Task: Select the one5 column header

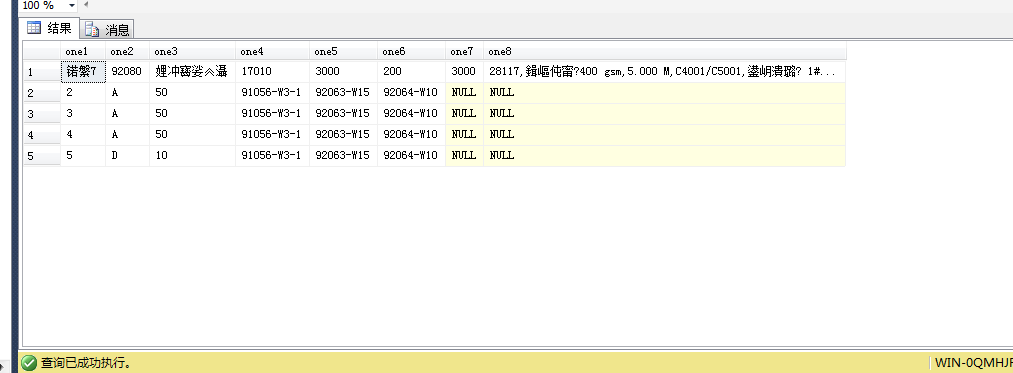Action: click(x=344, y=52)
